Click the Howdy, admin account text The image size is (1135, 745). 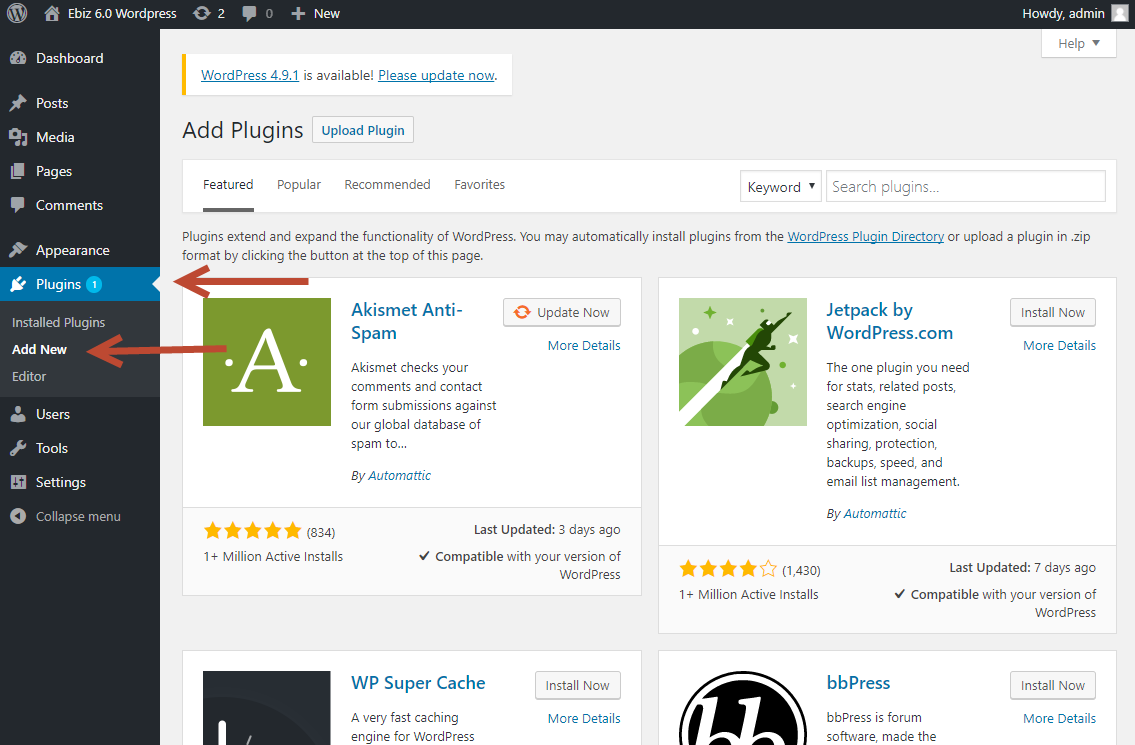[1063, 13]
